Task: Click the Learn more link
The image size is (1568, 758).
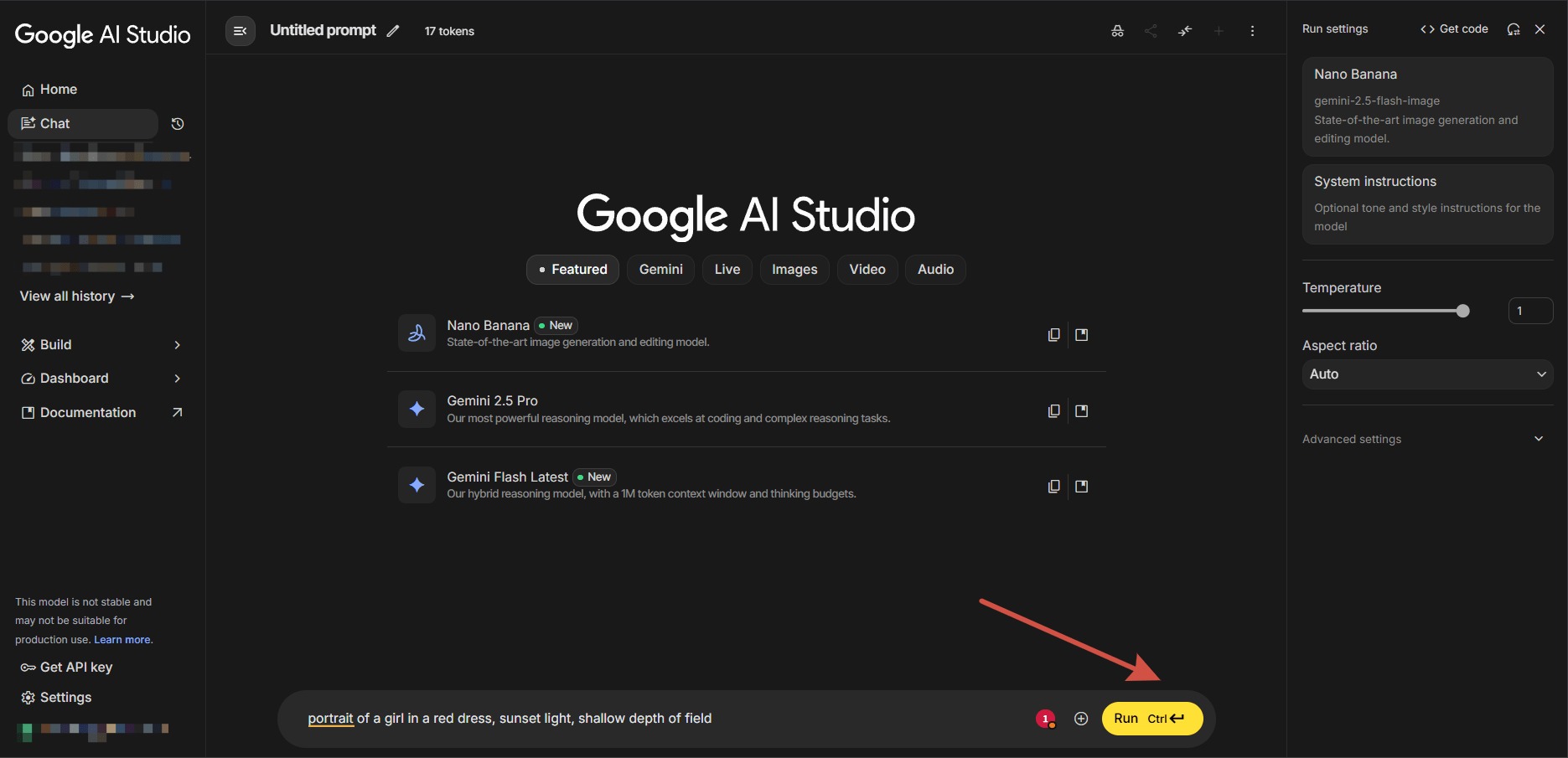Action: [122, 640]
